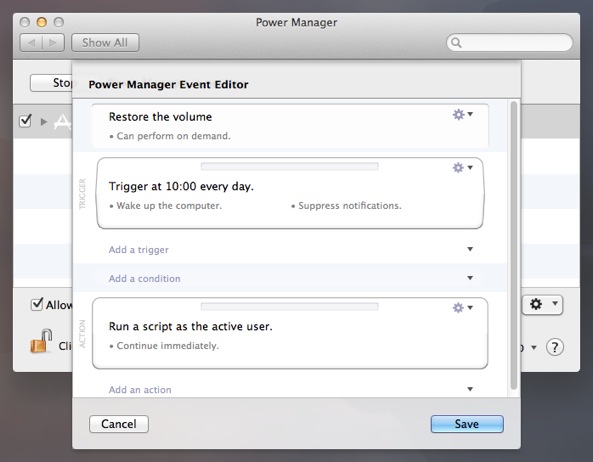The width and height of the screenshot is (593, 462).
Task: Click the search magnifier icon
Action: point(456,43)
